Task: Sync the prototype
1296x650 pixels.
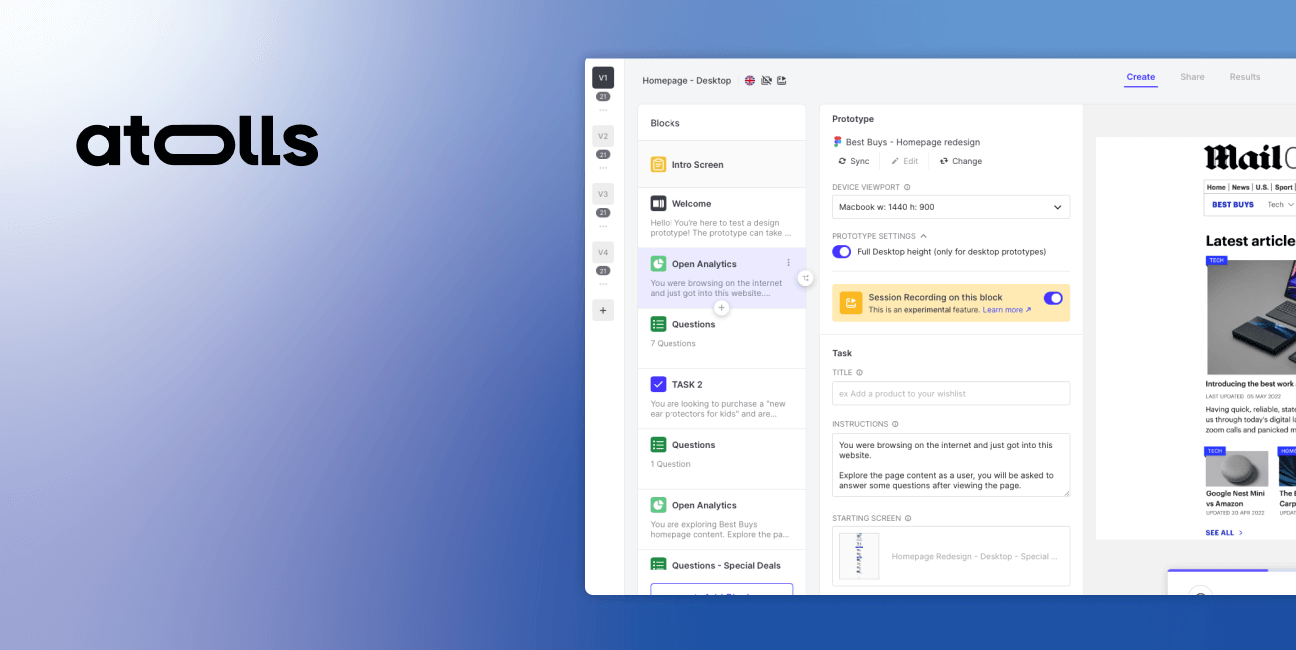Action: (x=853, y=161)
